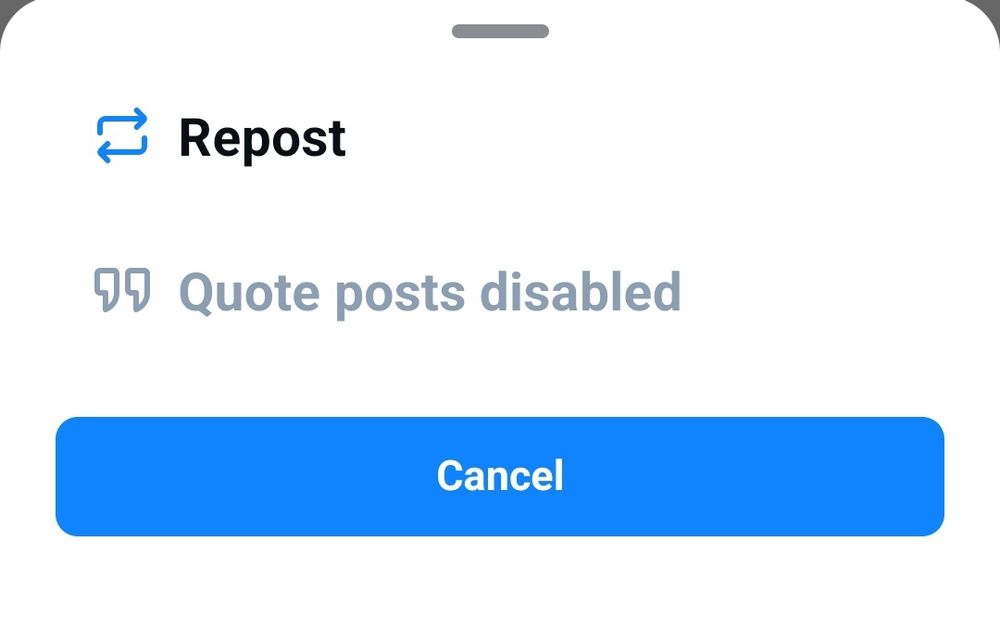The height and width of the screenshot is (644, 1000).
Task: Click the white Cancel text
Action: pos(500,476)
